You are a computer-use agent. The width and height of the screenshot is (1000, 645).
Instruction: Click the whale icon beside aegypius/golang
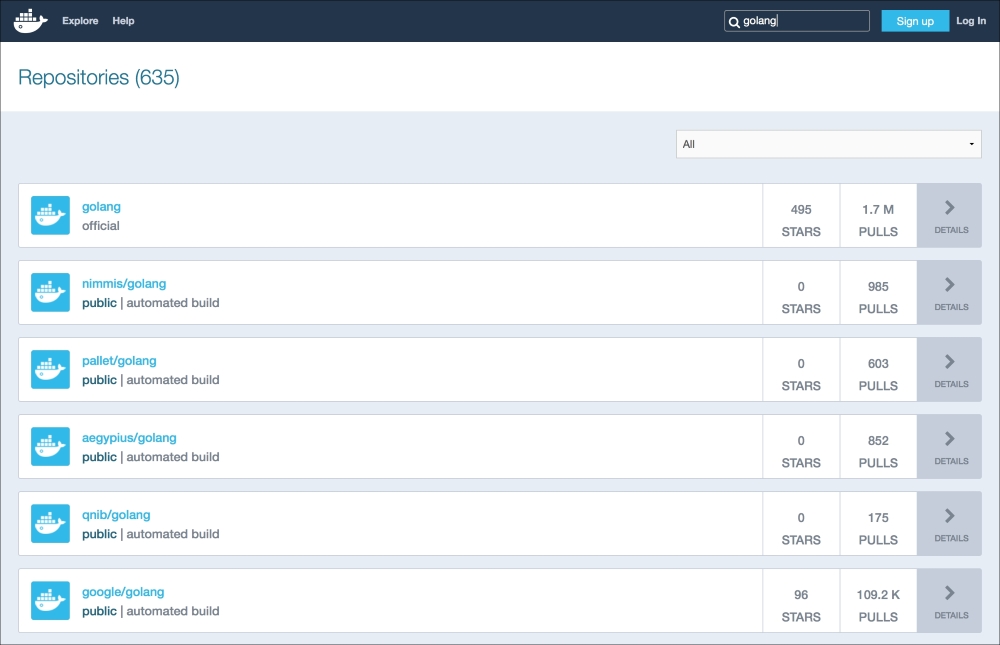pyautogui.click(x=50, y=447)
